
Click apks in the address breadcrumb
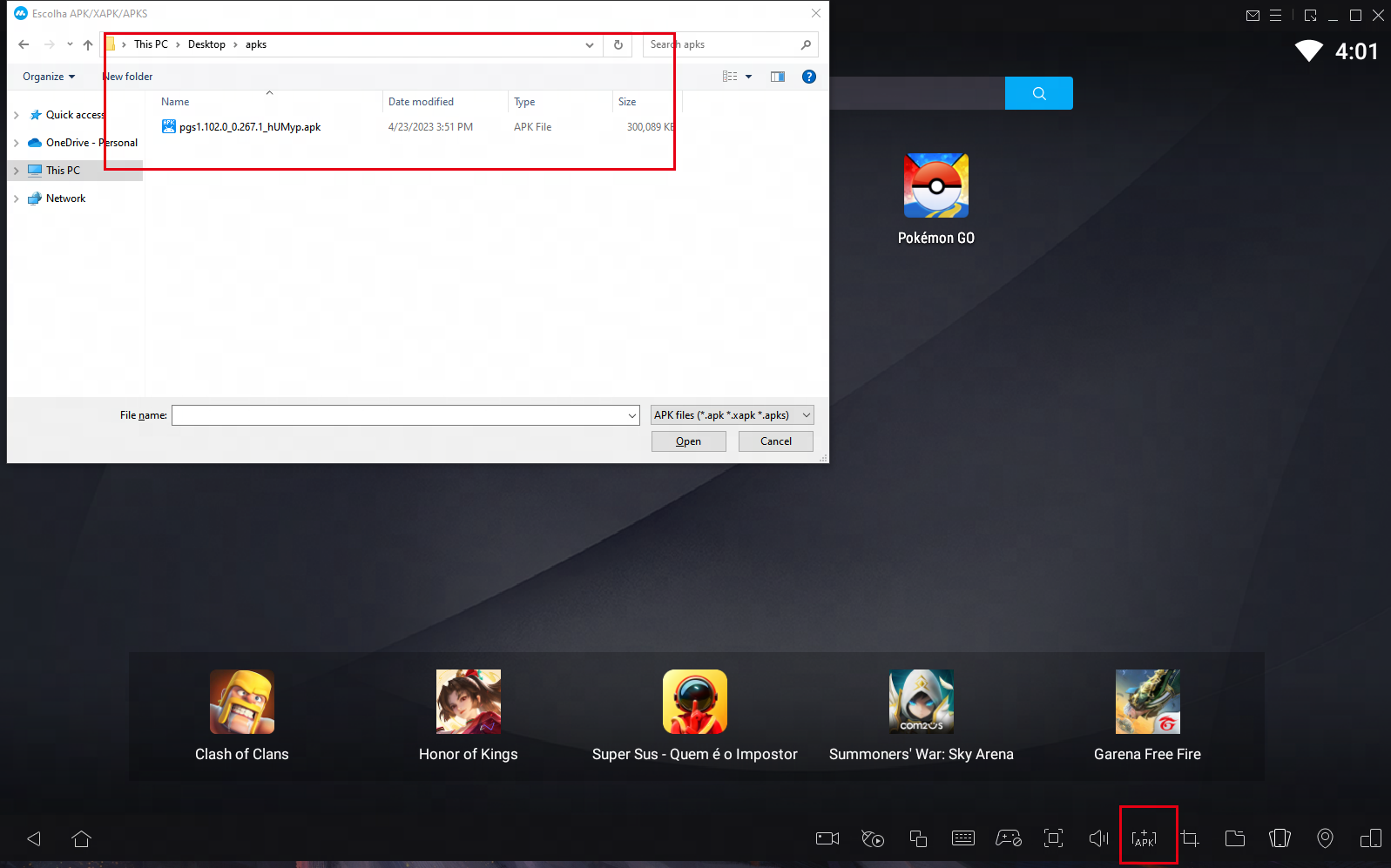point(256,44)
